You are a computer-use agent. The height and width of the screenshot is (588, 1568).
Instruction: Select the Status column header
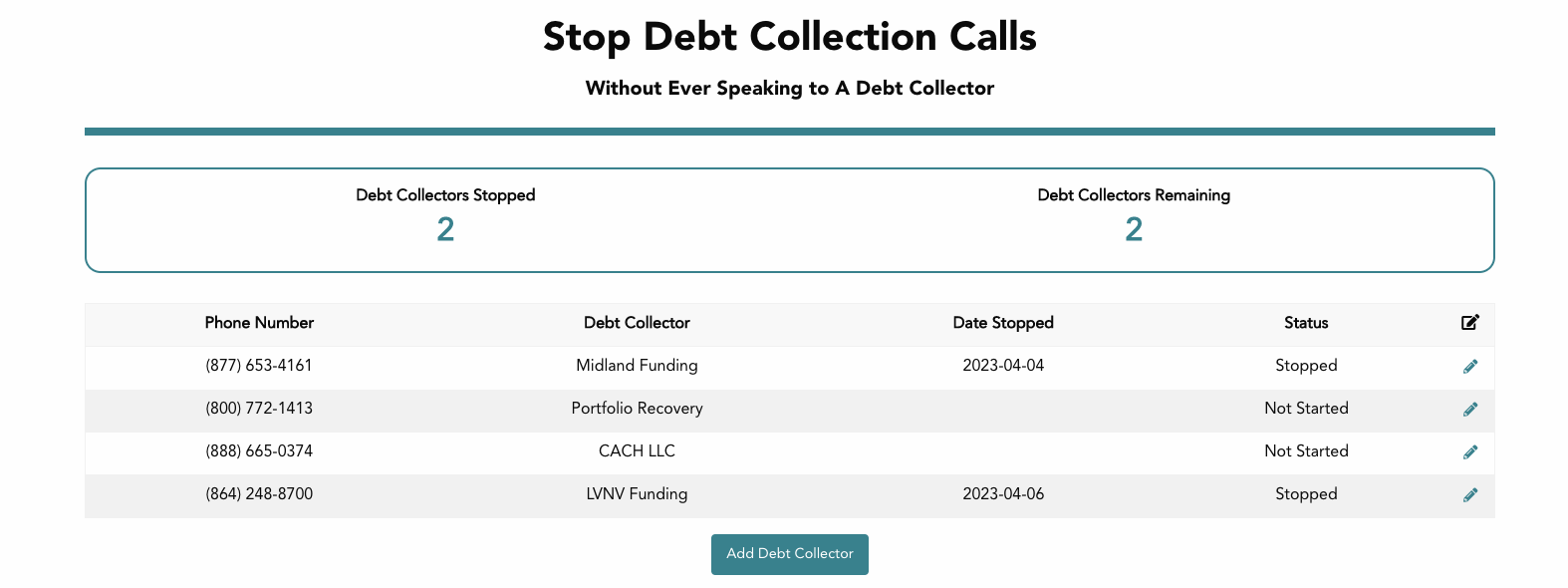[1306, 323]
